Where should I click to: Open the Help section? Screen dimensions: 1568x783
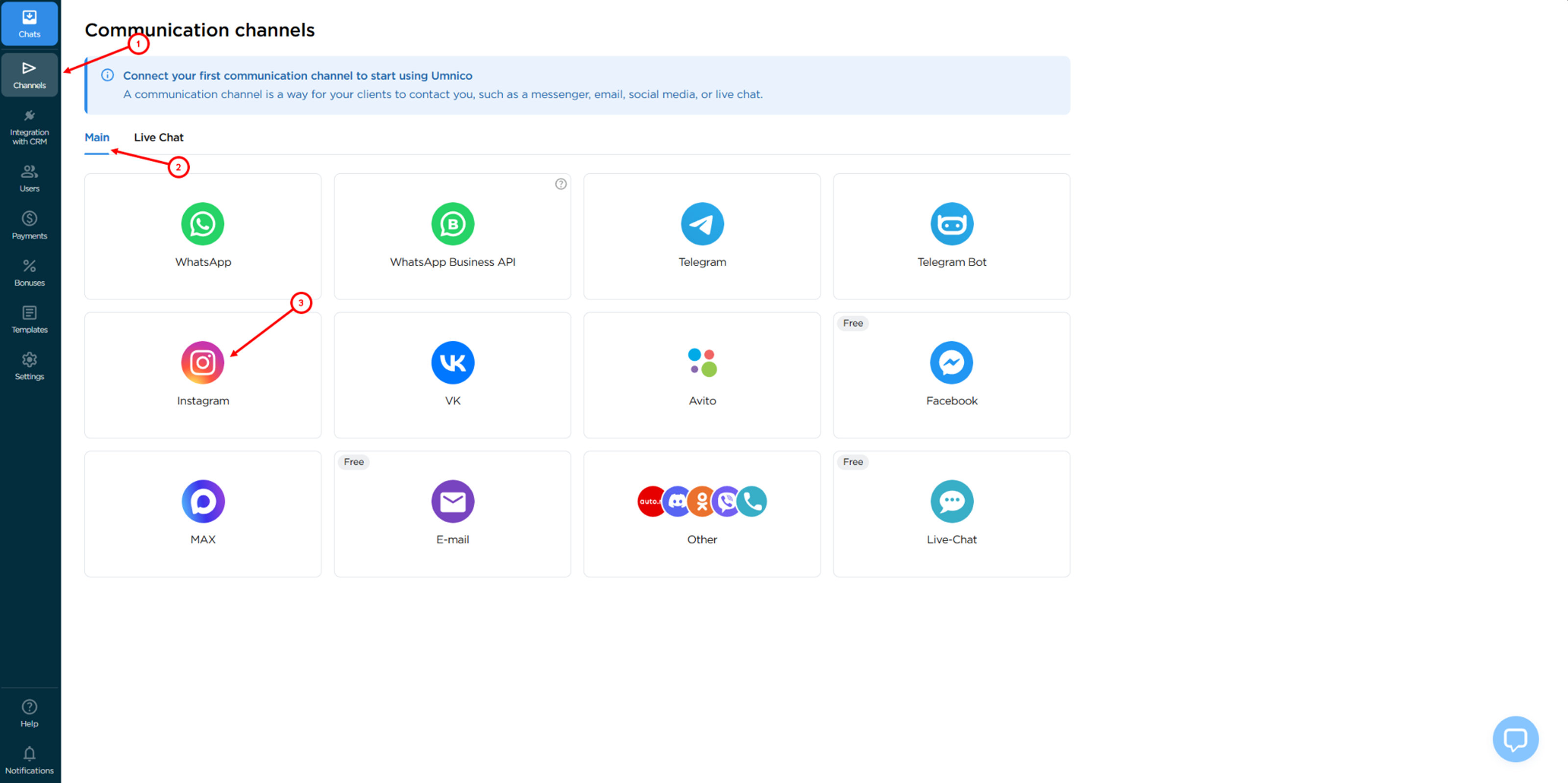[x=29, y=712]
